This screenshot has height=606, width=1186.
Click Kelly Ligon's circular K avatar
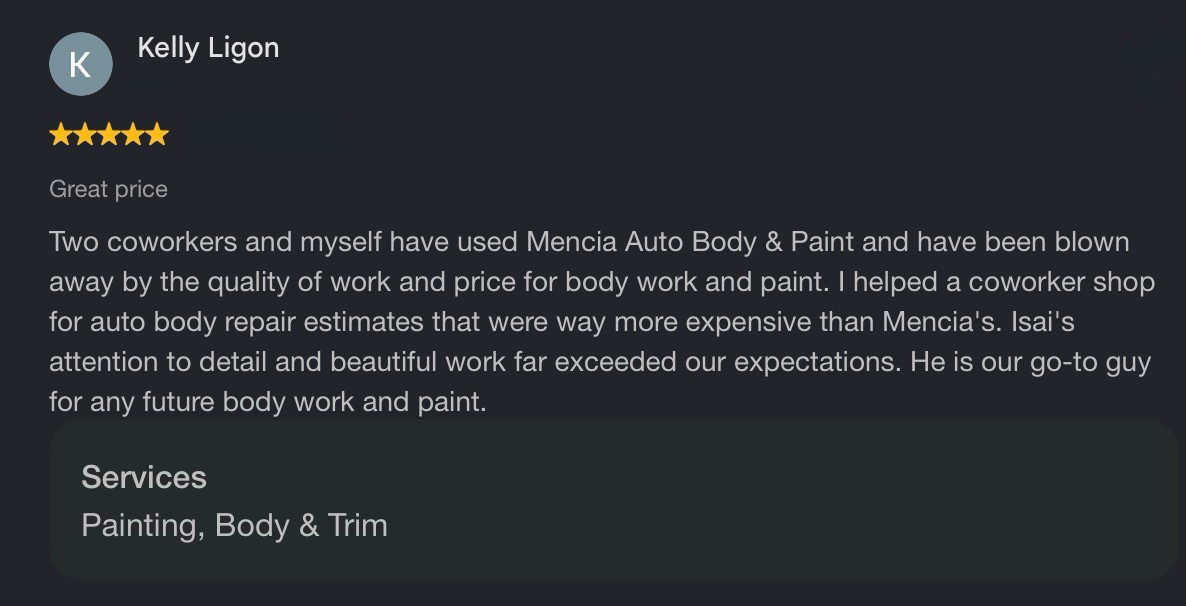(x=81, y=64)
